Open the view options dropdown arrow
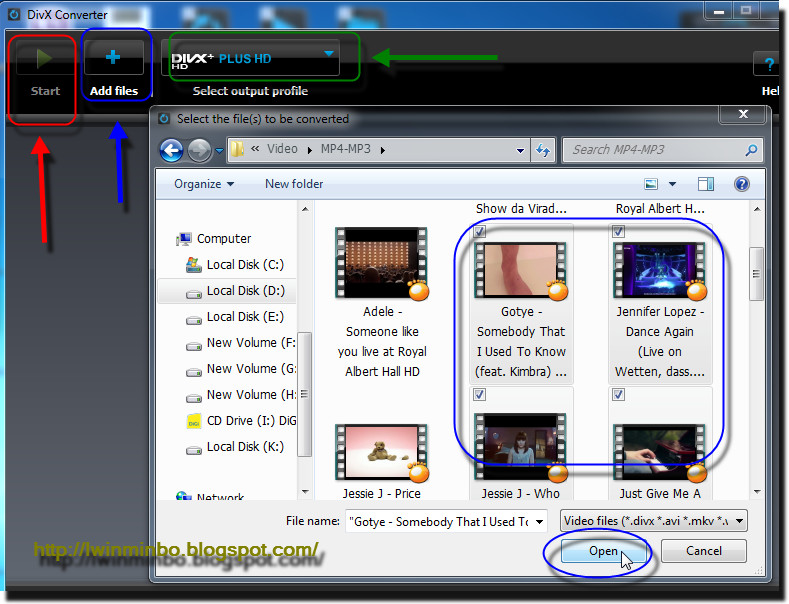Screen dimensions: 789x604 [672, 184]
